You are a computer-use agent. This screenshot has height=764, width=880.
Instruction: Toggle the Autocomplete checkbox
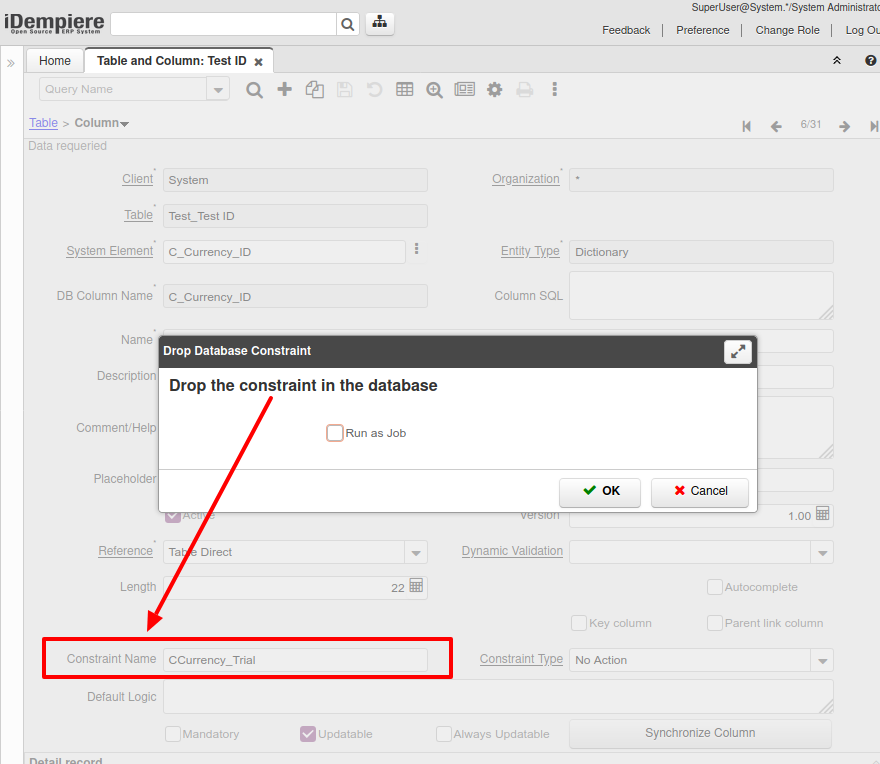[x=714, y=587]
